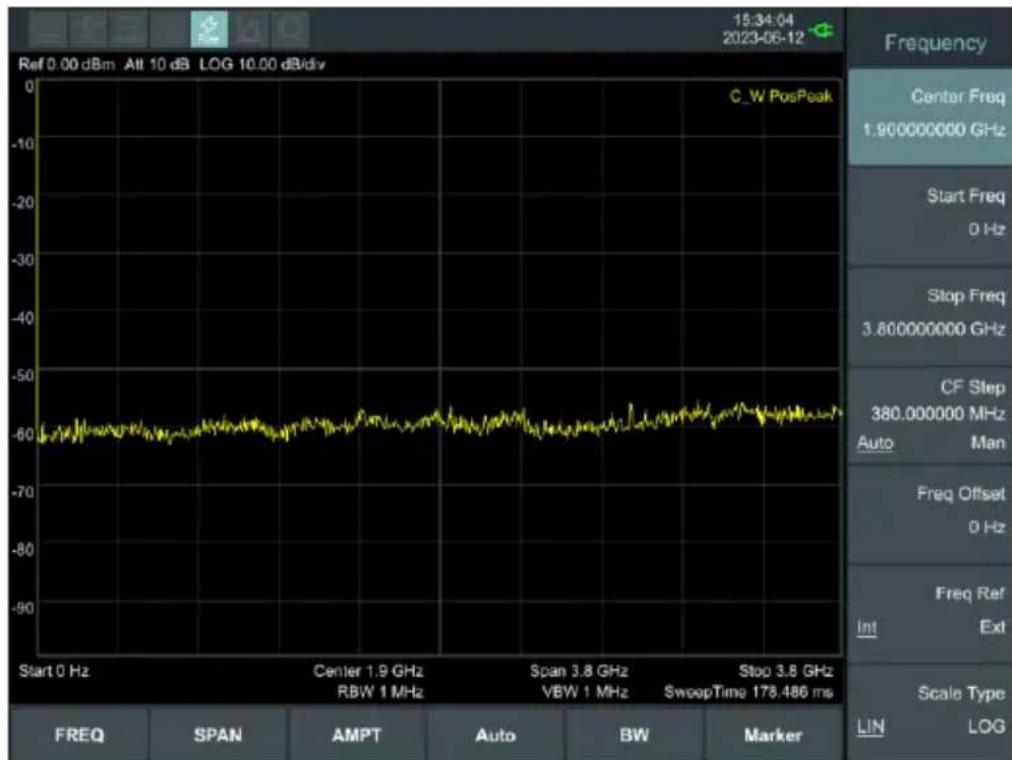Switch scale type to LOG option

986,726
